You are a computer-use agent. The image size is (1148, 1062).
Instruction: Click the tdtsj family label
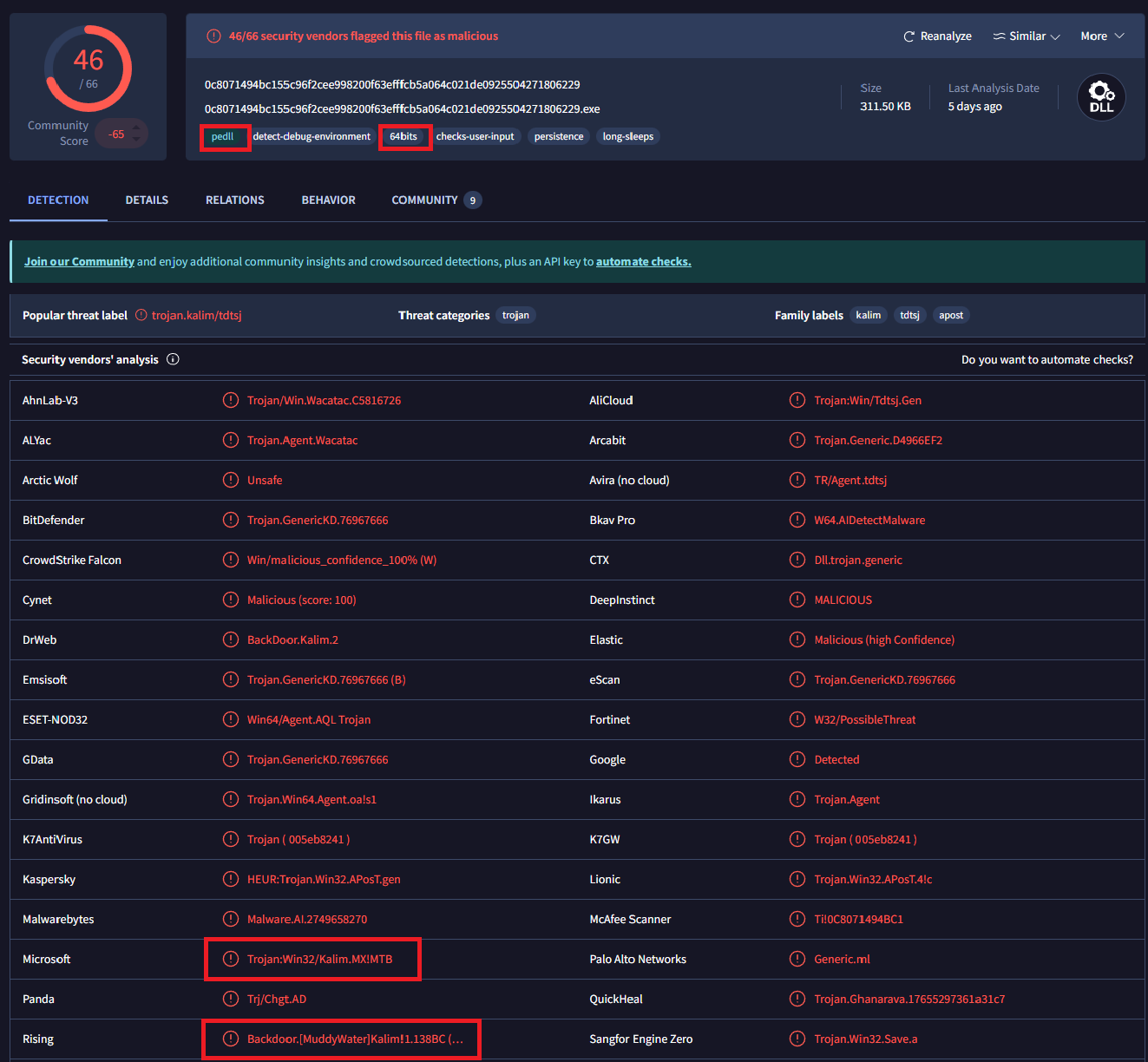pyautogui.click(x=909, y=315)
